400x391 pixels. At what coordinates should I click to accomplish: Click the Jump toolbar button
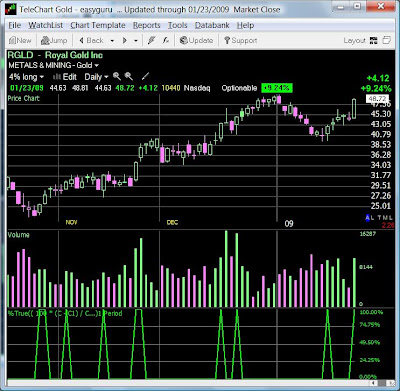click(x=54, y=41)
